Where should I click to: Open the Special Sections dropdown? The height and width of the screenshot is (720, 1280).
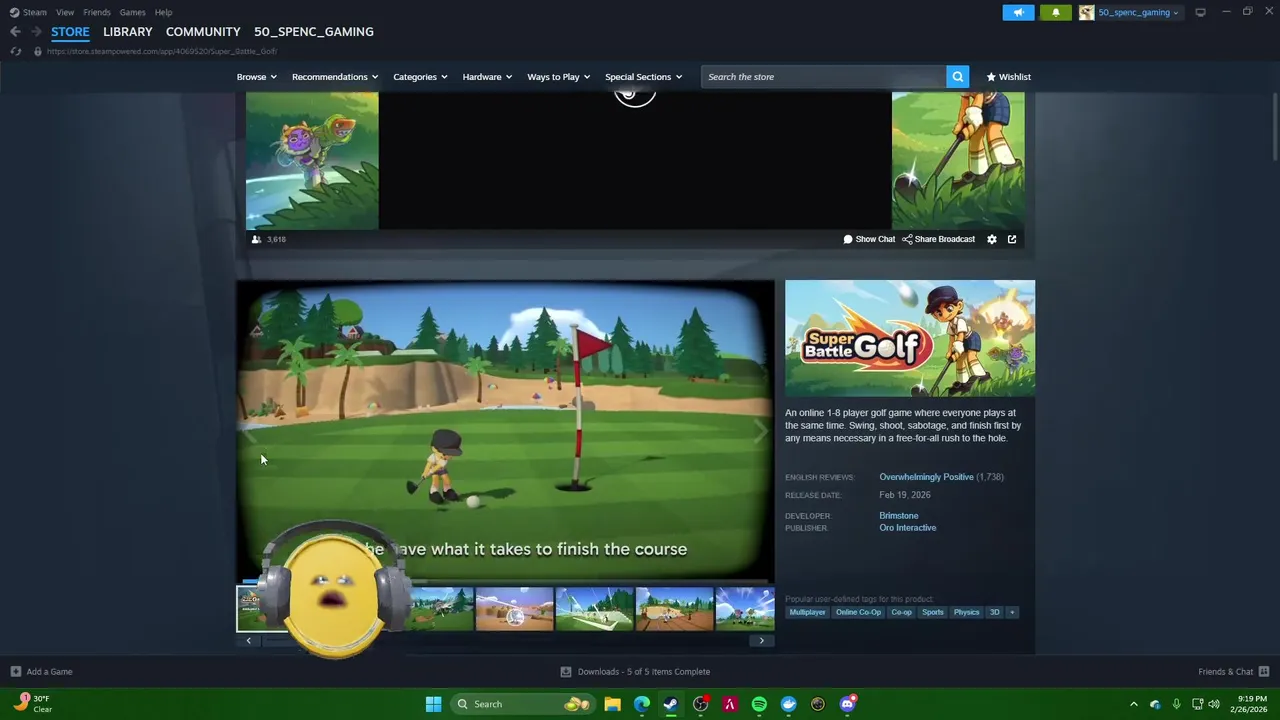tap(643, 77)
